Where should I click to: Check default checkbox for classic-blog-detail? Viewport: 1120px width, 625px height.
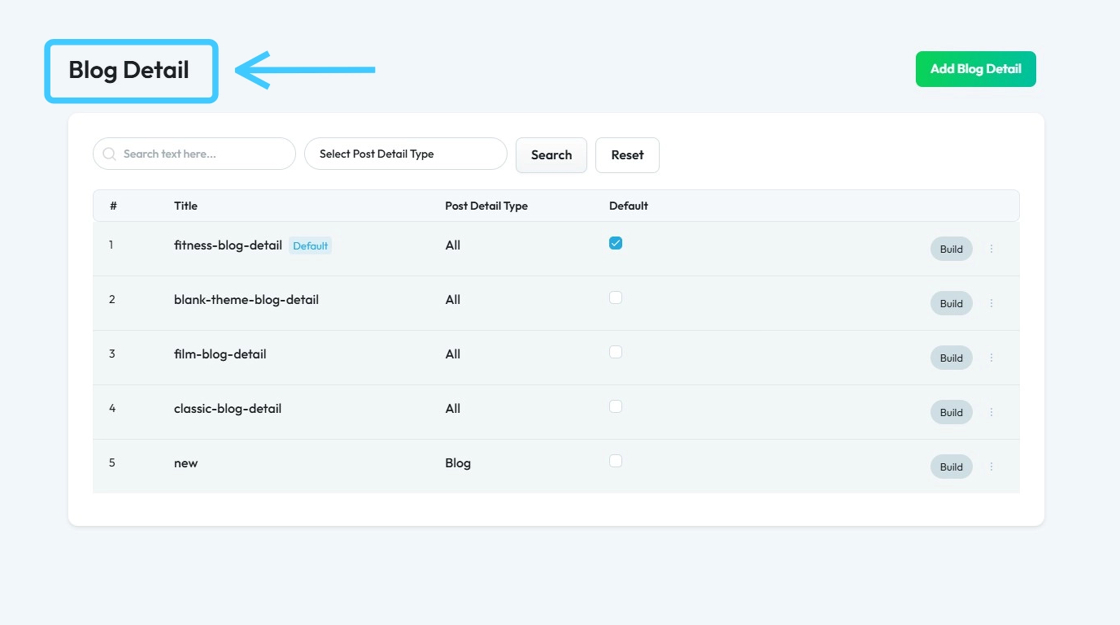coord(616,406)
